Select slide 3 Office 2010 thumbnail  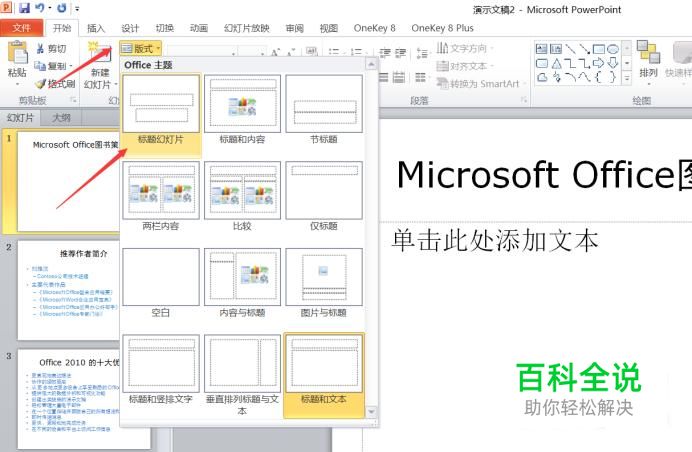[68, 399]
